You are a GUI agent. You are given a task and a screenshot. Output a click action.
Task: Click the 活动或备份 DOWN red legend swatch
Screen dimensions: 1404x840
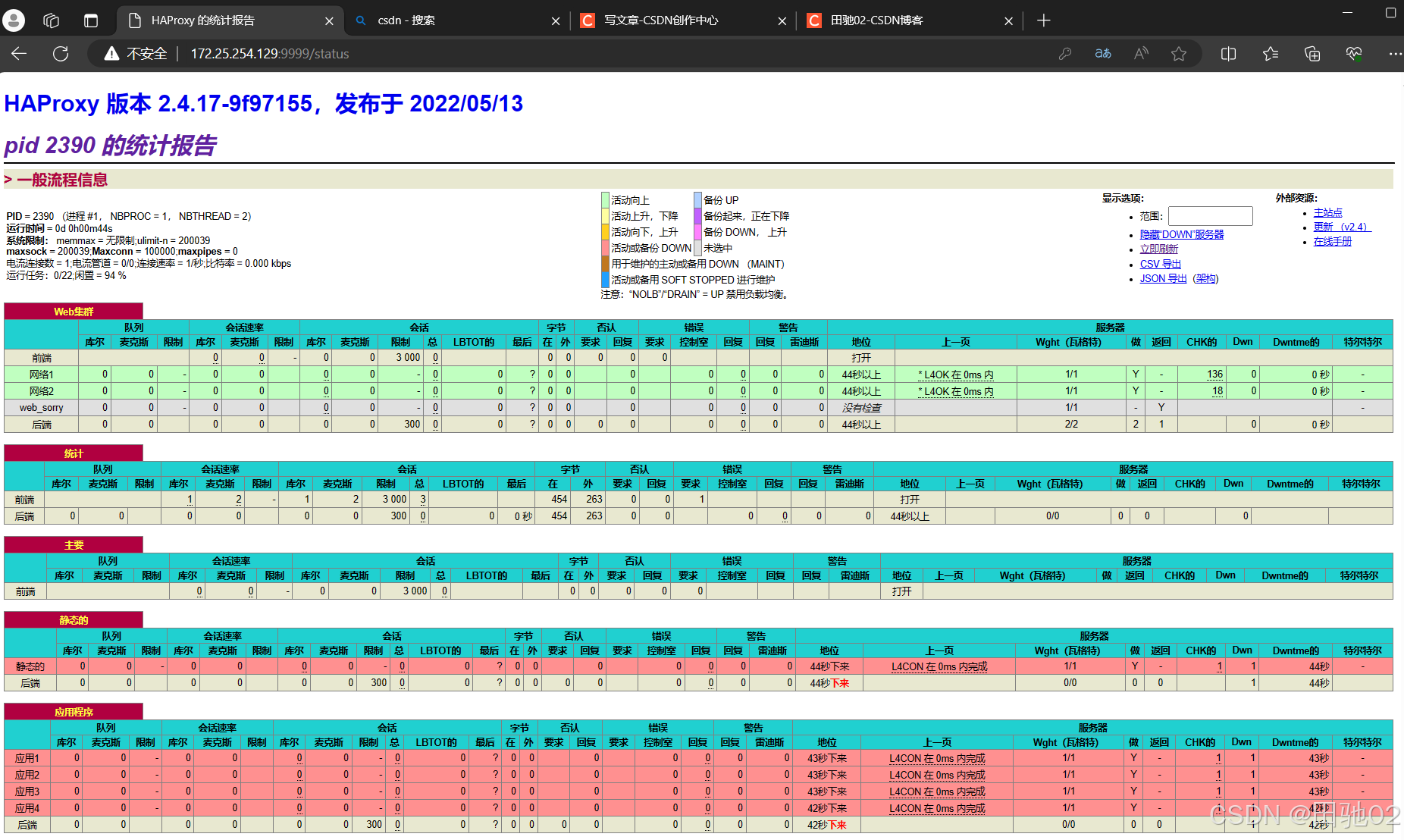pyautogui.click(x=605, y=248)
